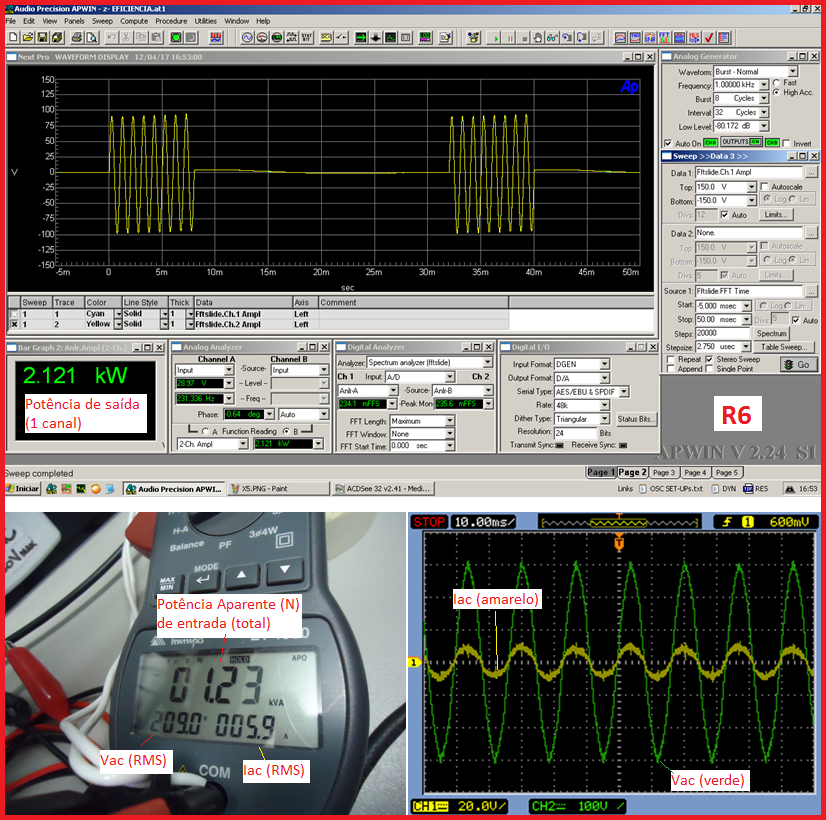
Task: Click the browse button next to Data 1
Action: click(811, 173)
